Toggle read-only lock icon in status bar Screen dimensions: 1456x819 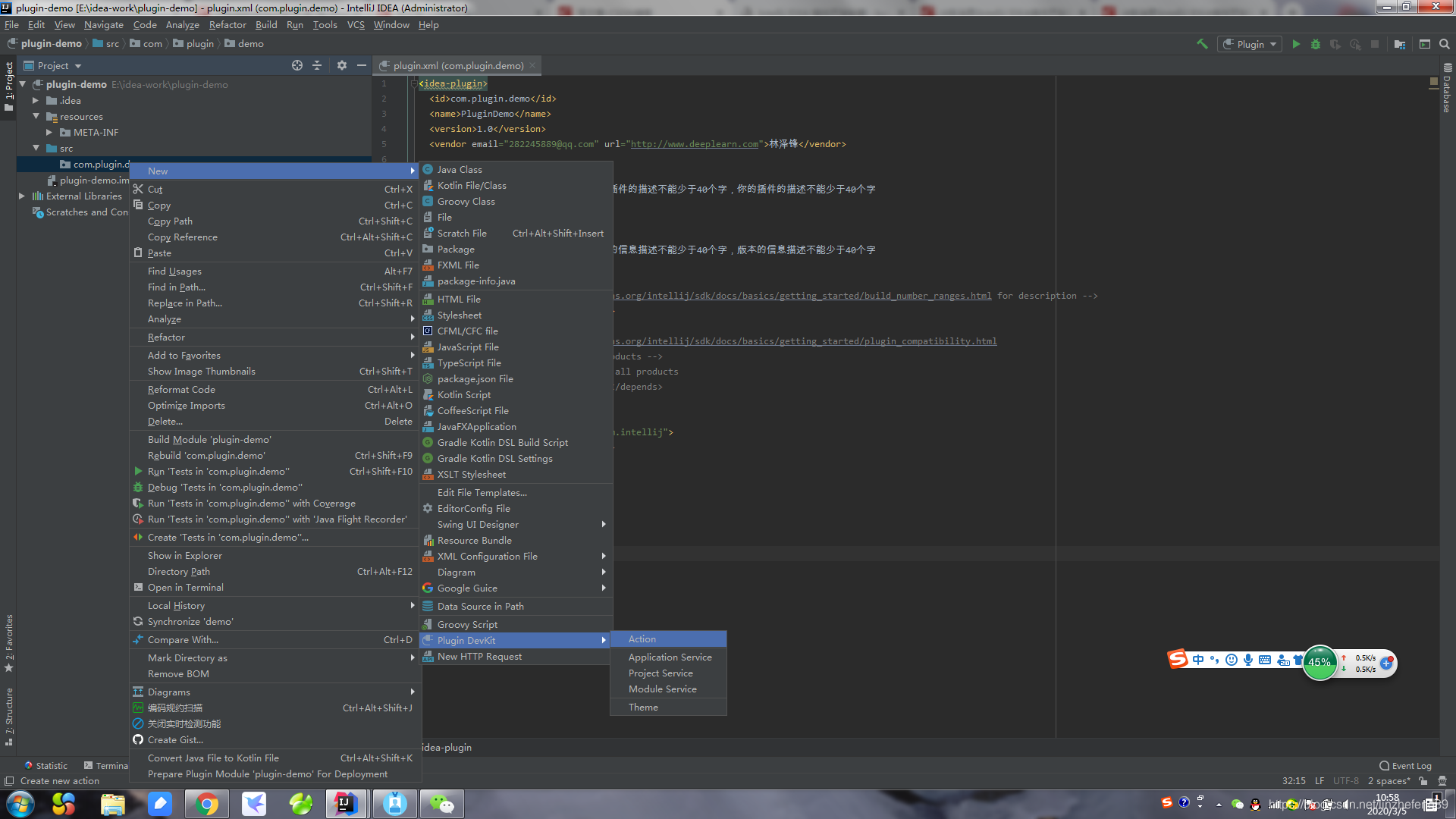(1423, 780)
